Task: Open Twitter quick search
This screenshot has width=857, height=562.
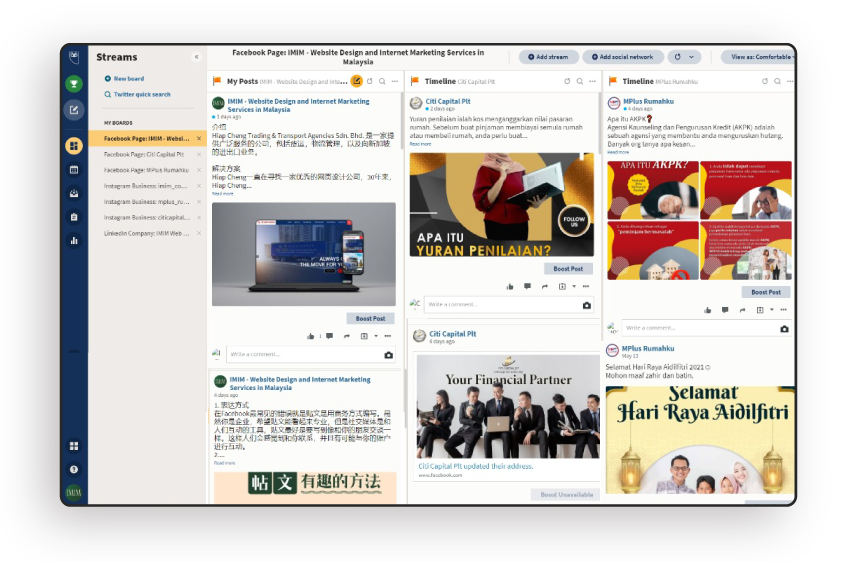Action: [138, 95]
